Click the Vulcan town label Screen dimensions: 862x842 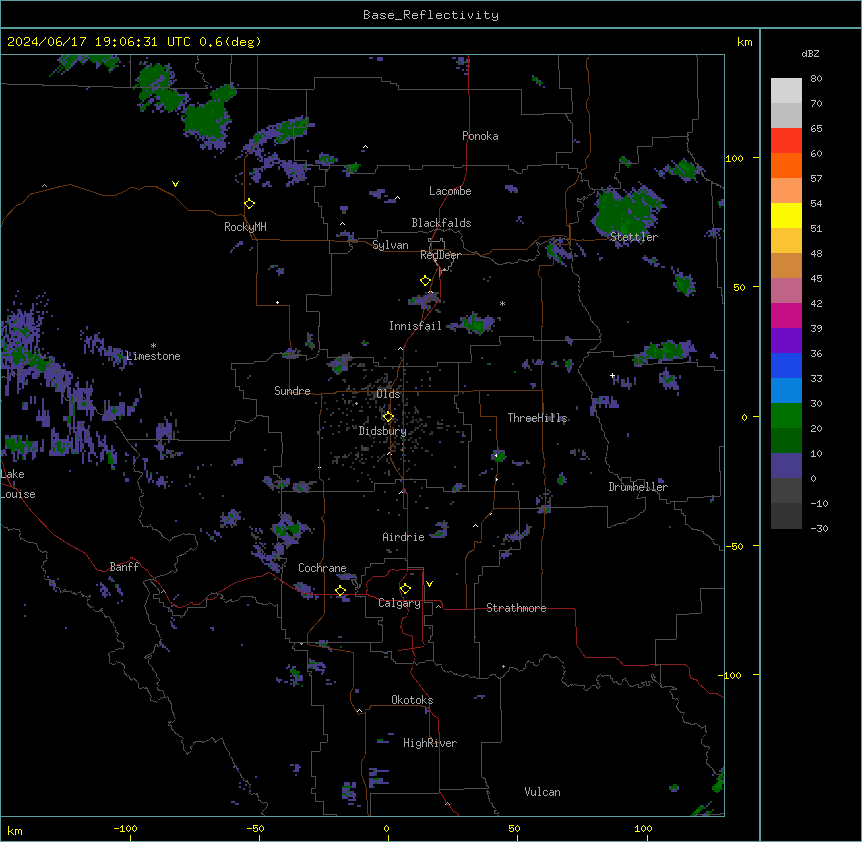pyautogui.click(x=542, y=792)
